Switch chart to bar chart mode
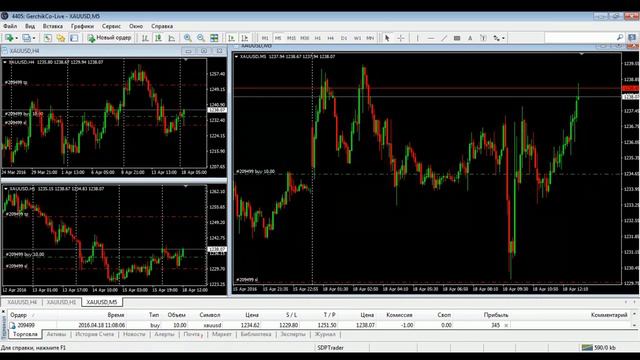Screen dimensions: 640x360 [x=145, y=38]
